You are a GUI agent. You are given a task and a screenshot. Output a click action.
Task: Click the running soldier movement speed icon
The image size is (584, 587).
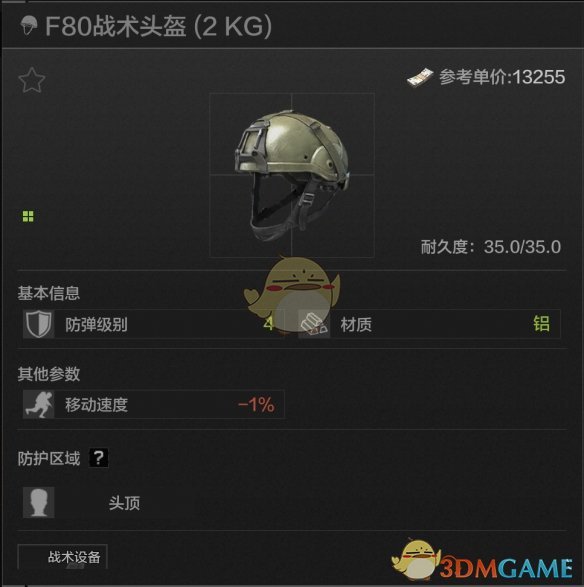tap(39, 404)
